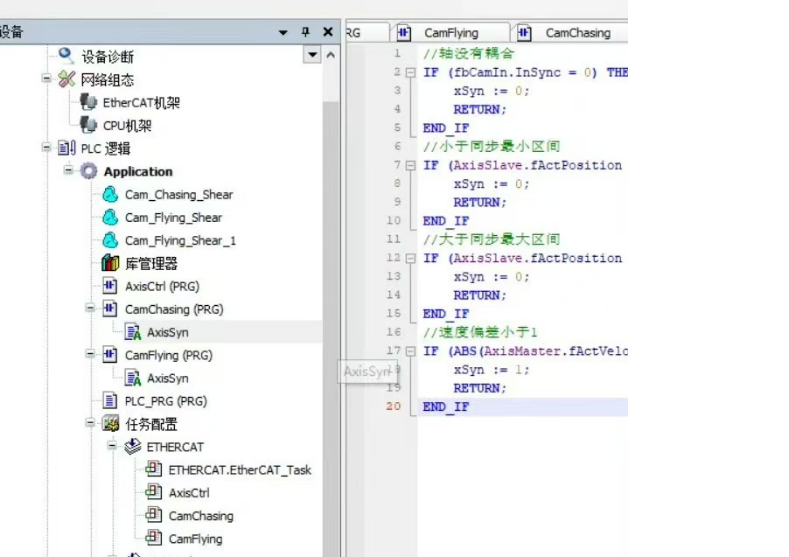Open the 库管理器 library manager icon
Image resolution: width=789 pixels, height=557 pixels.
click(x=110, y=263)
